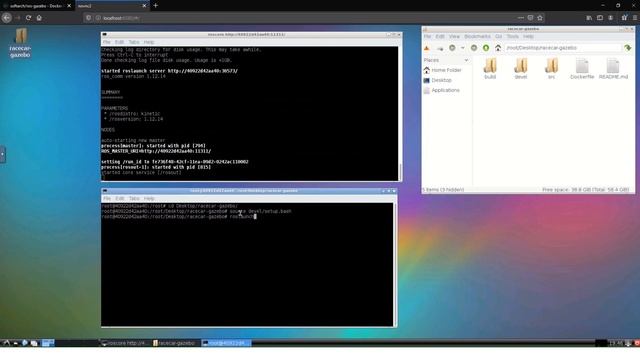Open Tools menu in file manager
This screenshot has width=640, height=360.
pyautogui.click(x=513, y=36)
